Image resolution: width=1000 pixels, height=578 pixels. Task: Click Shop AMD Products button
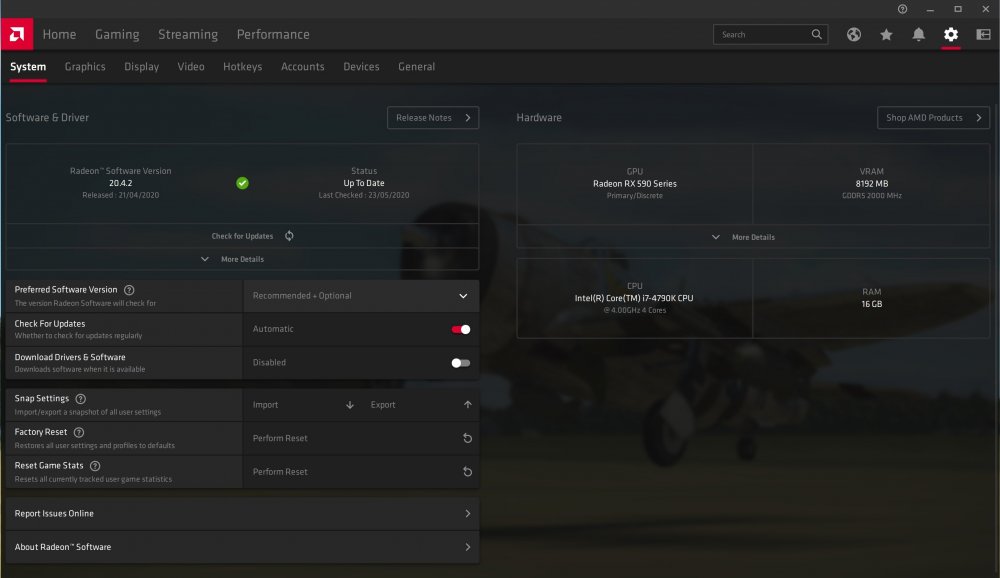(933, 117)
